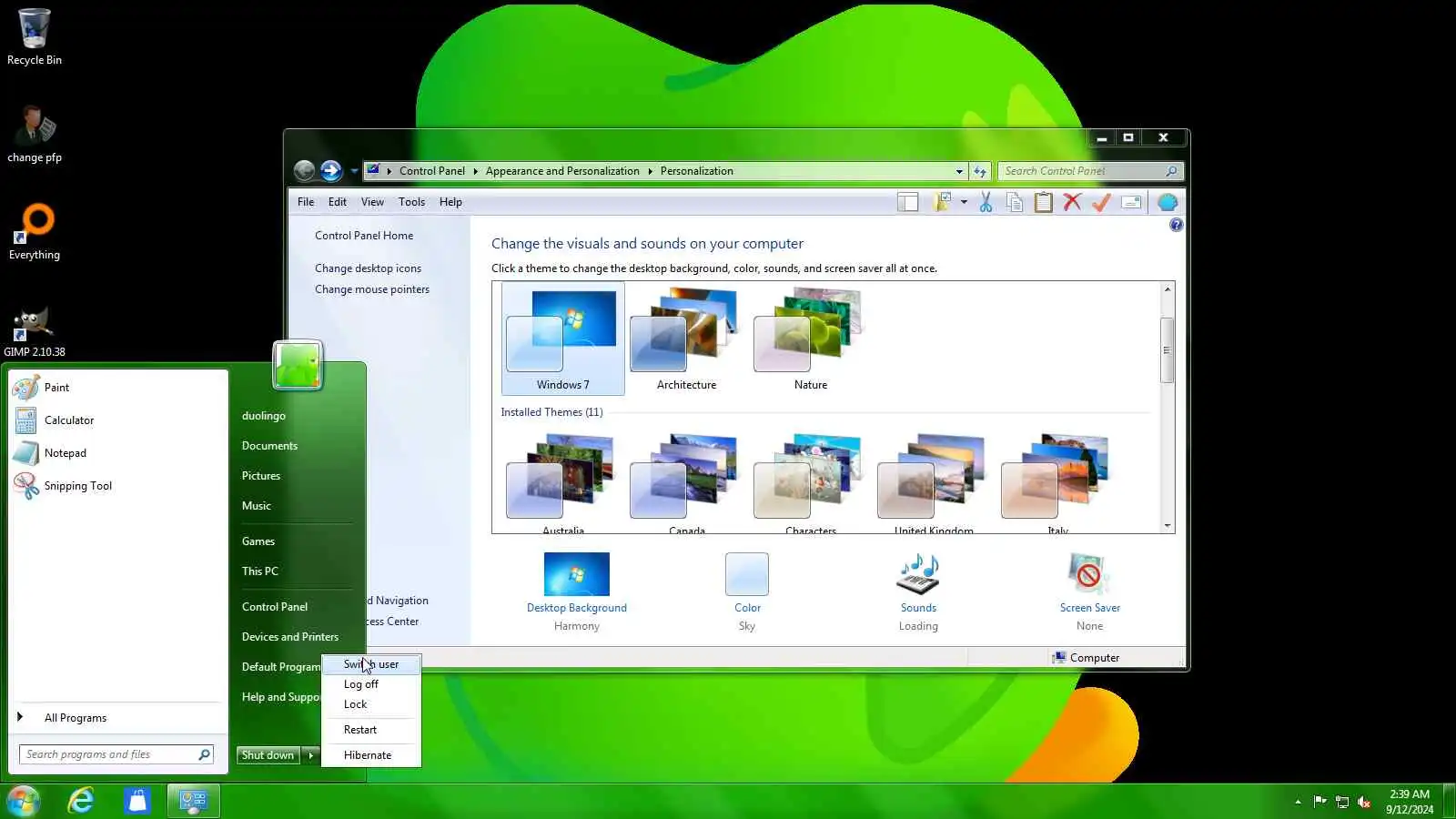Open the recent pages dropdown arrow
This screenshot has width=1456, height=819.
click(354, 171)
